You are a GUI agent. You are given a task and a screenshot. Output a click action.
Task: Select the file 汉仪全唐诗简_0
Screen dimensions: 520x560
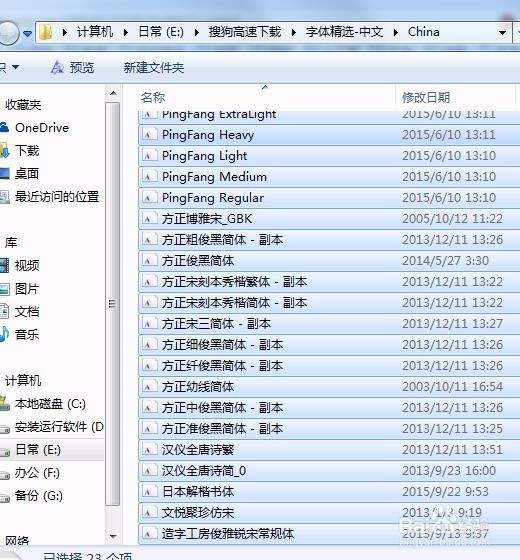[329, 471]
